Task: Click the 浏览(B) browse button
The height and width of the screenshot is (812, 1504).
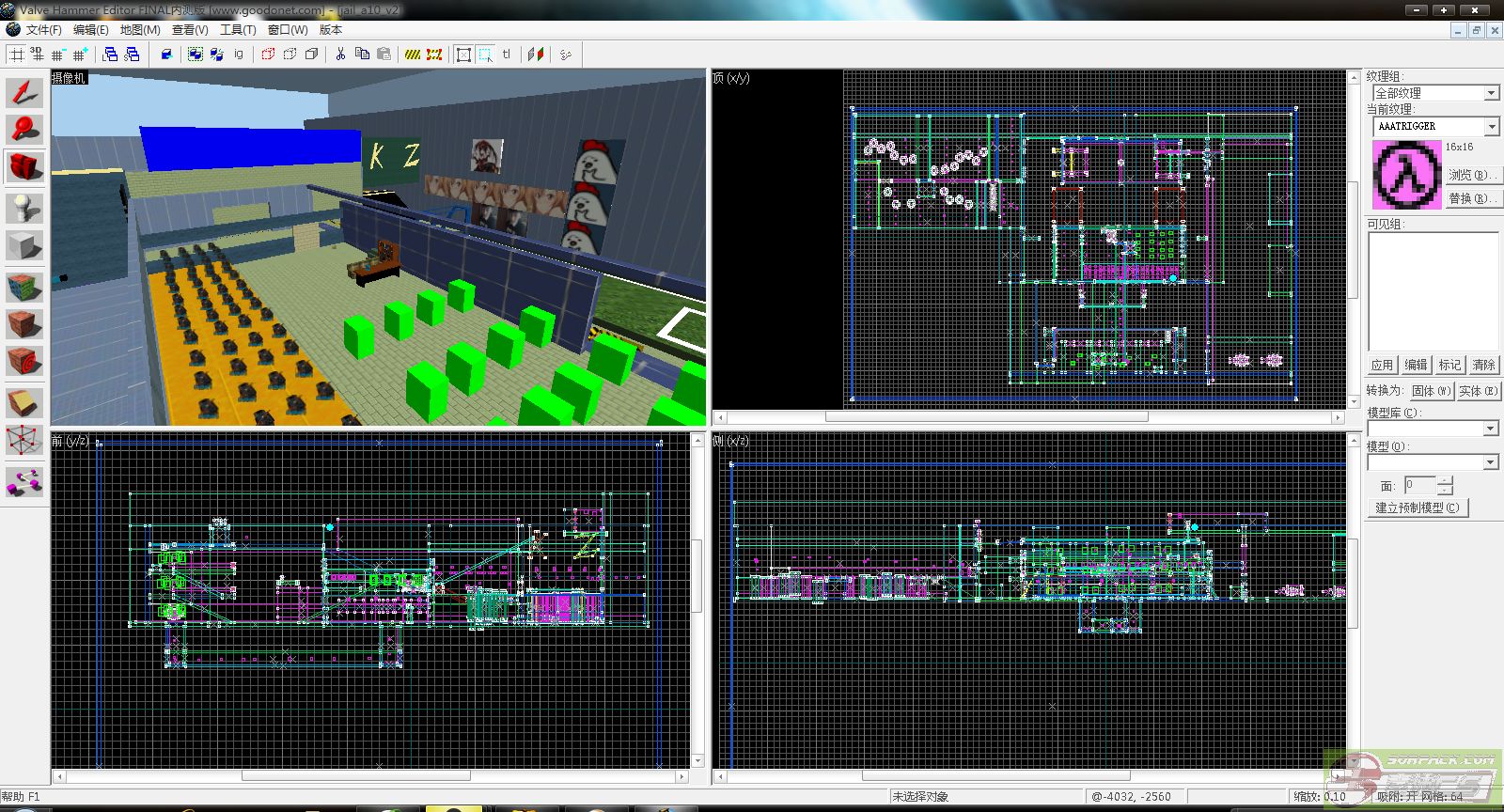Action: click(1471, 175)
